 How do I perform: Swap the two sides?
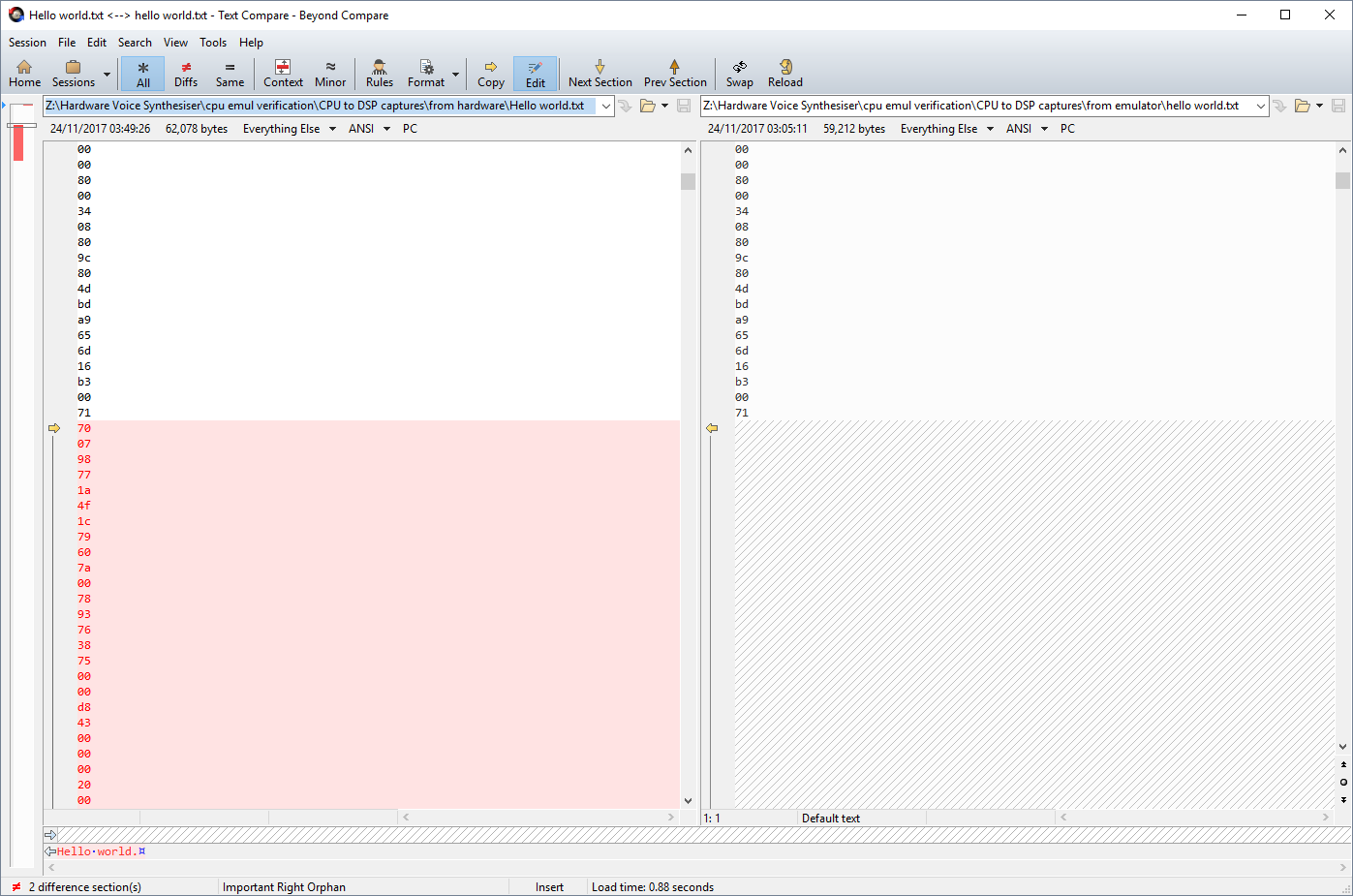pos(740,74)
